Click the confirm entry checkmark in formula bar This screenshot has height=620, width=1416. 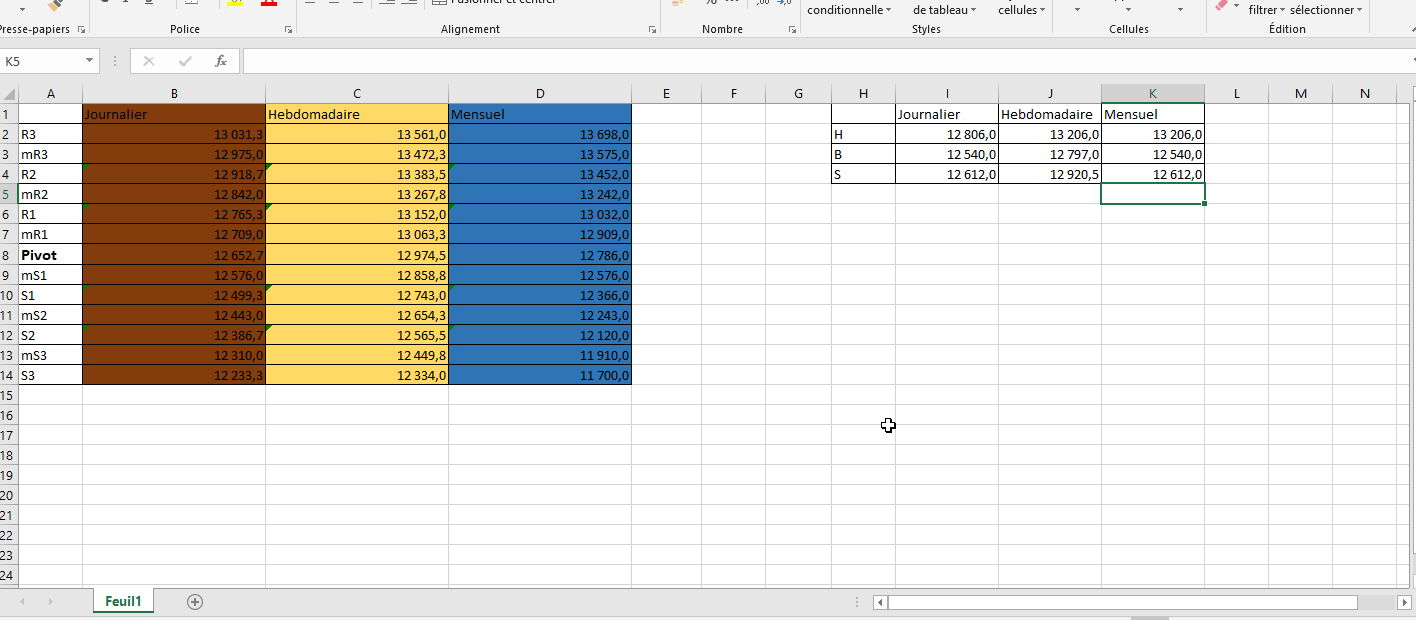tap(185, 61)
